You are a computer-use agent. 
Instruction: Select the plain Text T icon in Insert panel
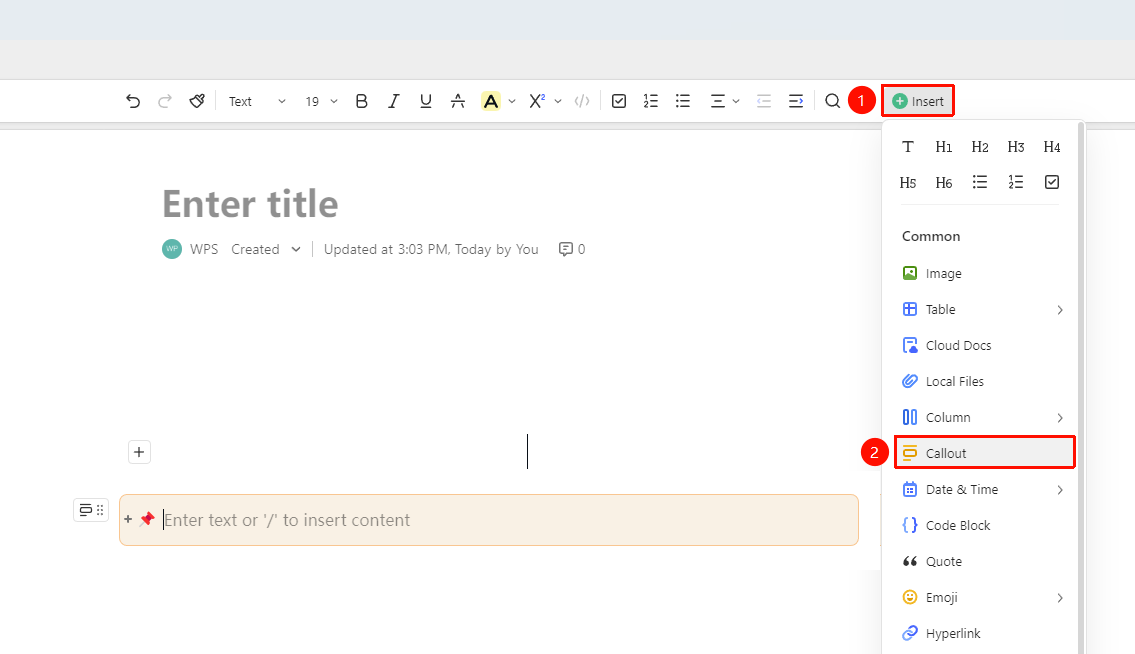908,147
